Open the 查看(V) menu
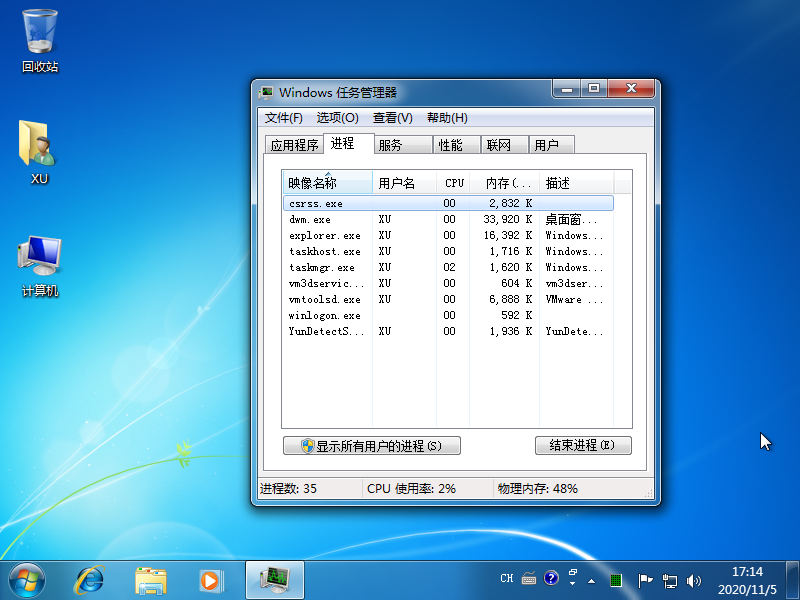 (392, 118)
